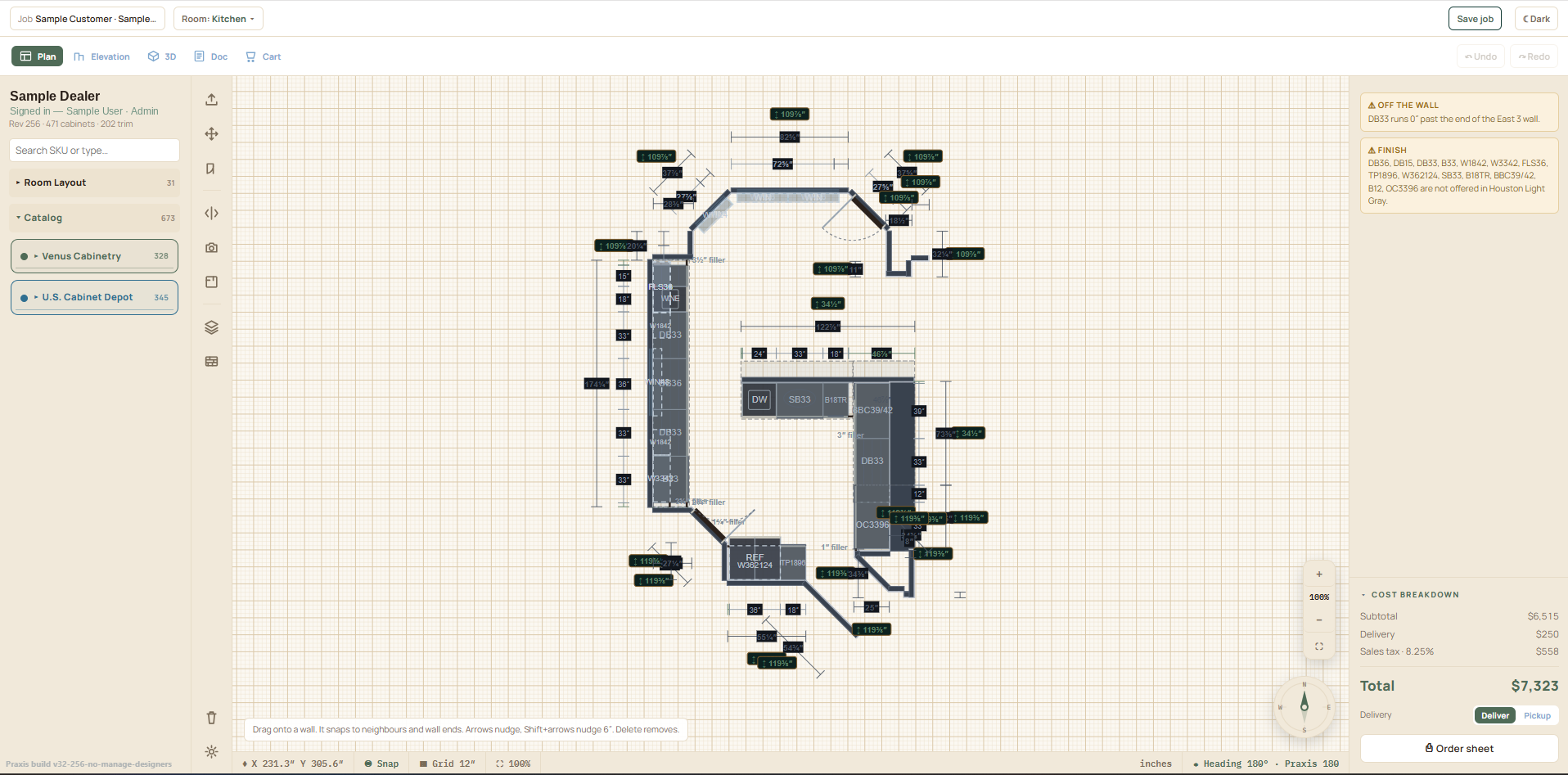Click the TP1896 panel in the plan
1568x775 pixels.
click(x=793, y=562)
